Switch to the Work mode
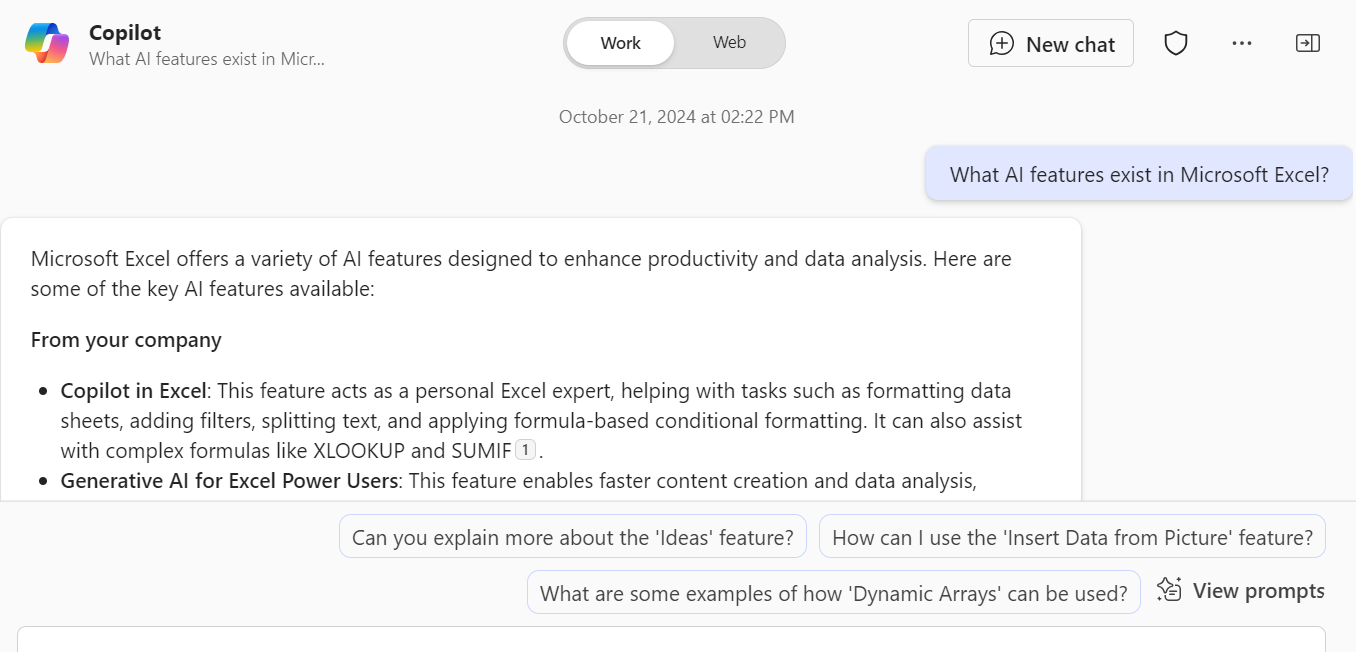The image size is (1356, 652). 620,43
